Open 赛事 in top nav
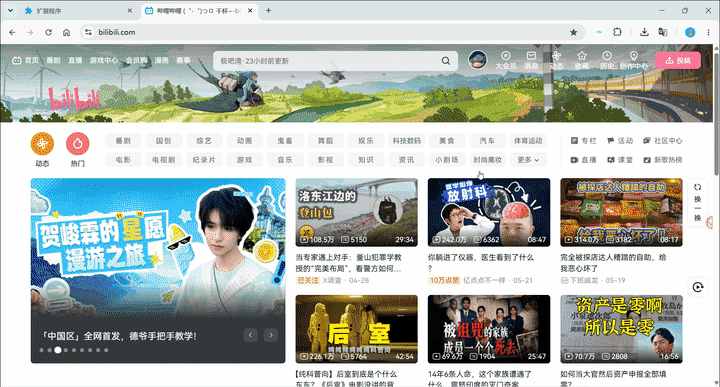This screenshot has height=387, width=720. tap(183, 60)
